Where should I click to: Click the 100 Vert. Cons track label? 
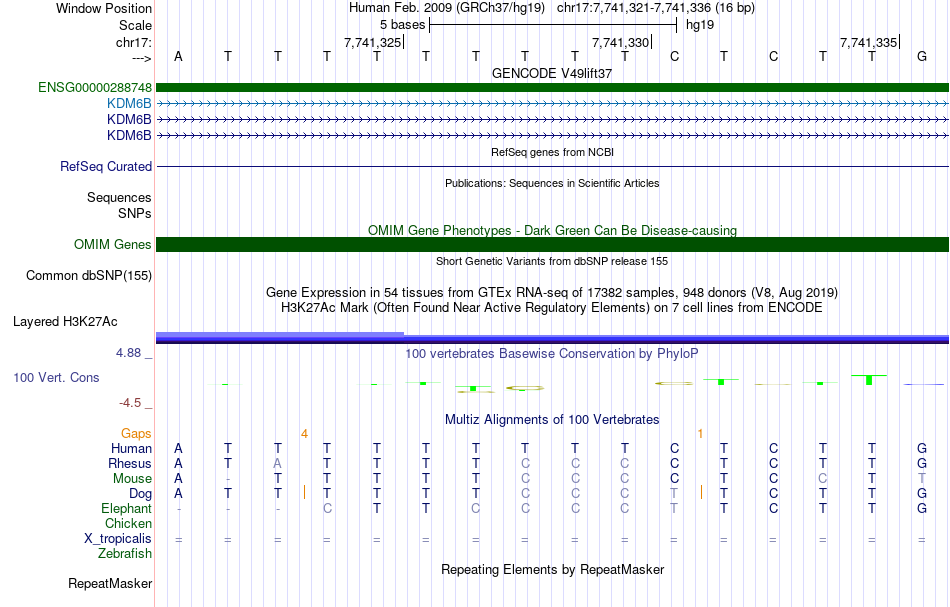coord(56,377)
